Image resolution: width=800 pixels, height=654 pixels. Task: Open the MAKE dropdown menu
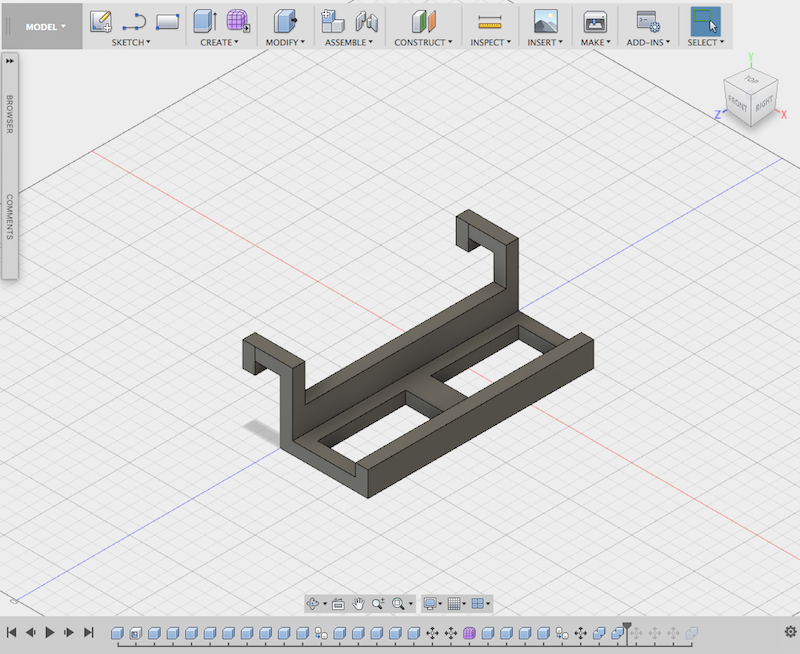[595, 42]
